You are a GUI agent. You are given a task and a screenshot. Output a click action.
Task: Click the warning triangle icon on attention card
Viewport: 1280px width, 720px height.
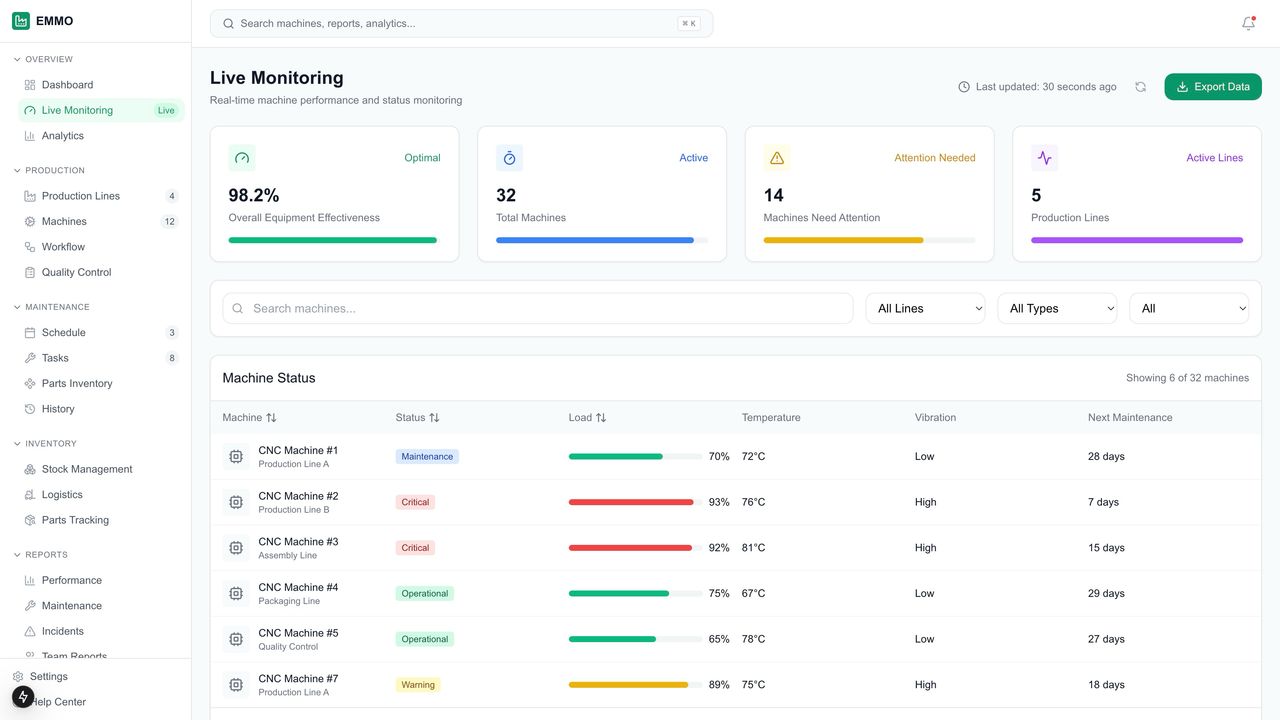click(777, 158)
